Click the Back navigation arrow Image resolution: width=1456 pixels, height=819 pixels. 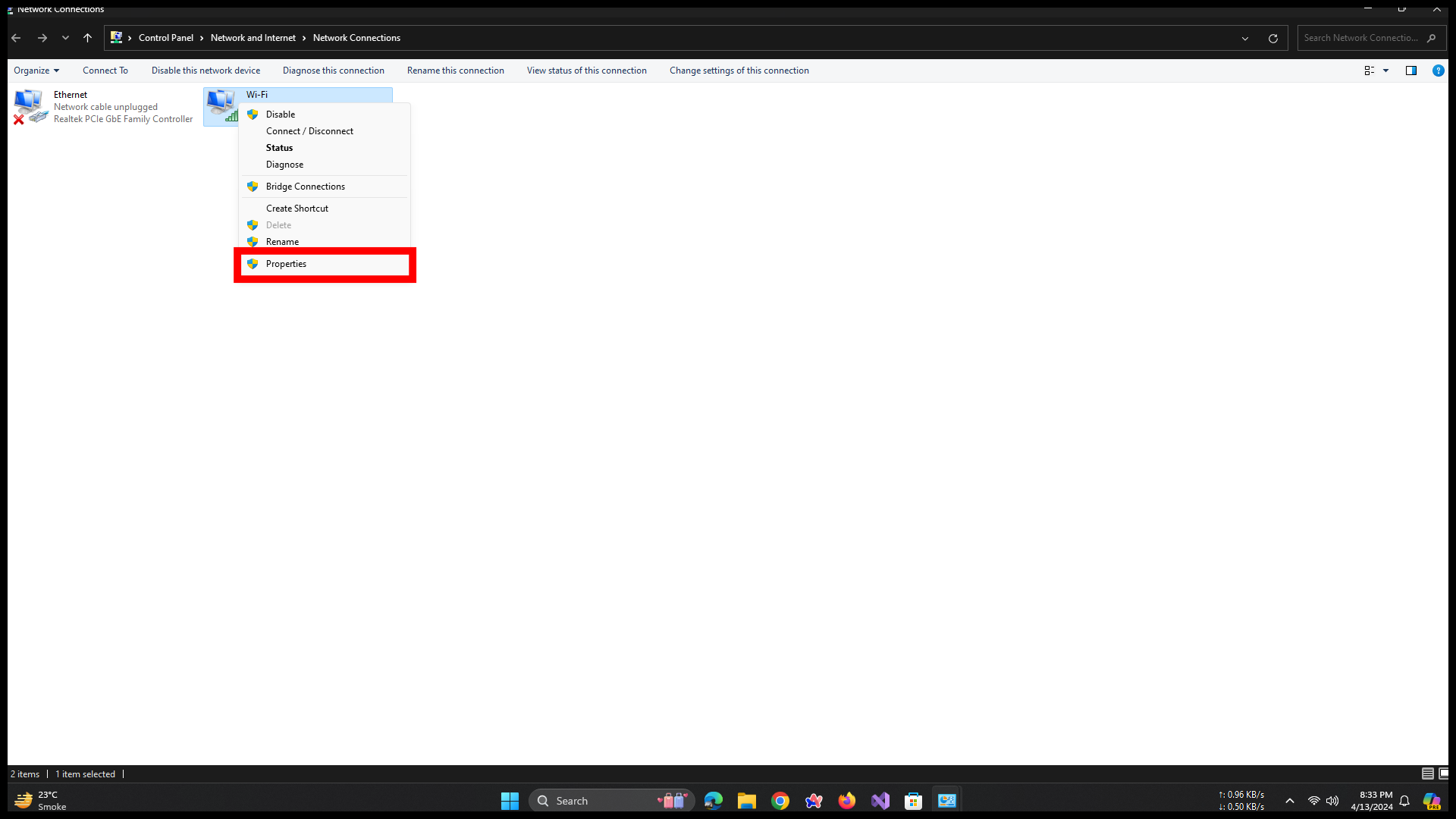pyautogui.click(x=16, y=38)
